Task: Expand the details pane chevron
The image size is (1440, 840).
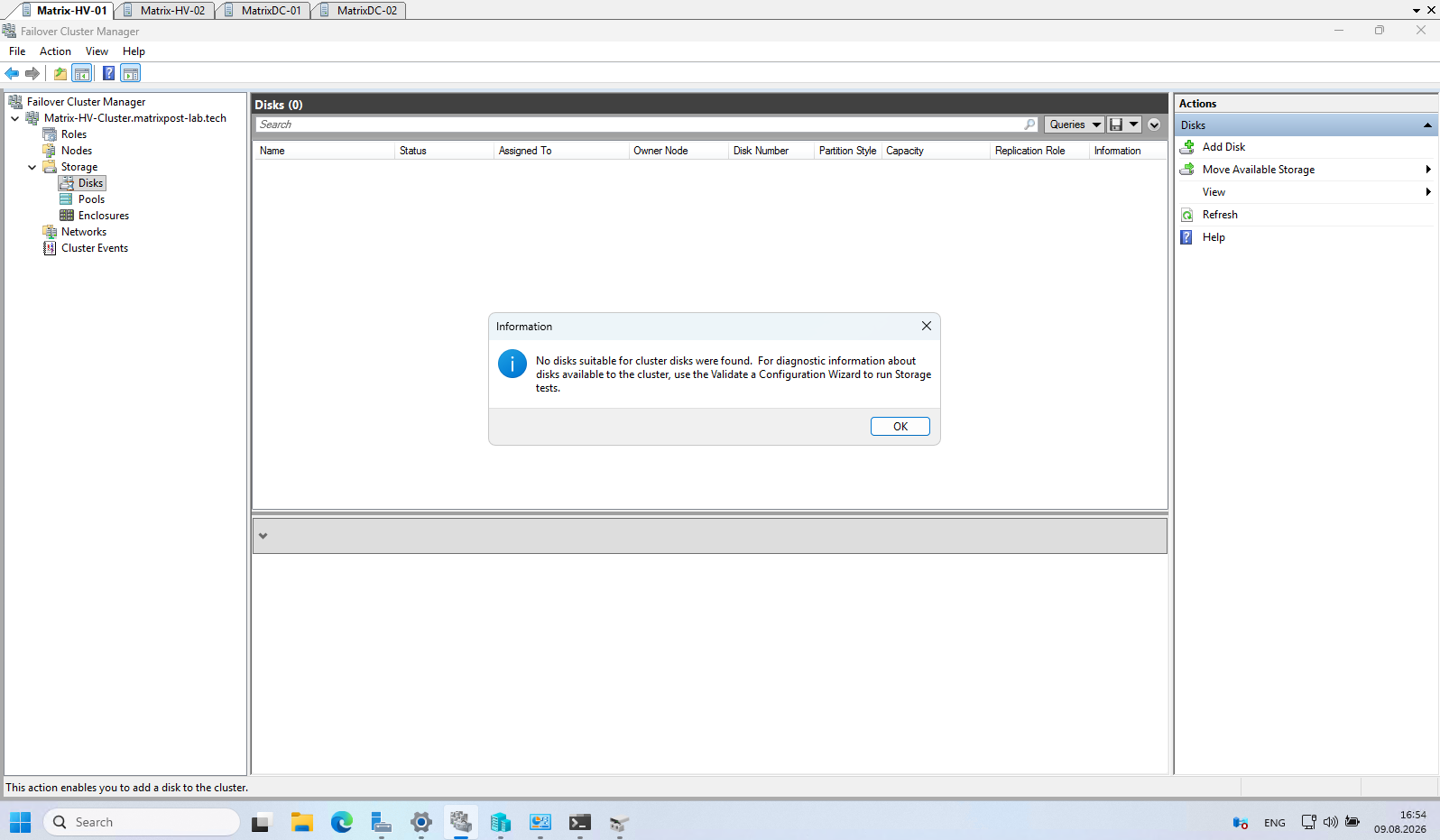Action: [x=263, y=536]
